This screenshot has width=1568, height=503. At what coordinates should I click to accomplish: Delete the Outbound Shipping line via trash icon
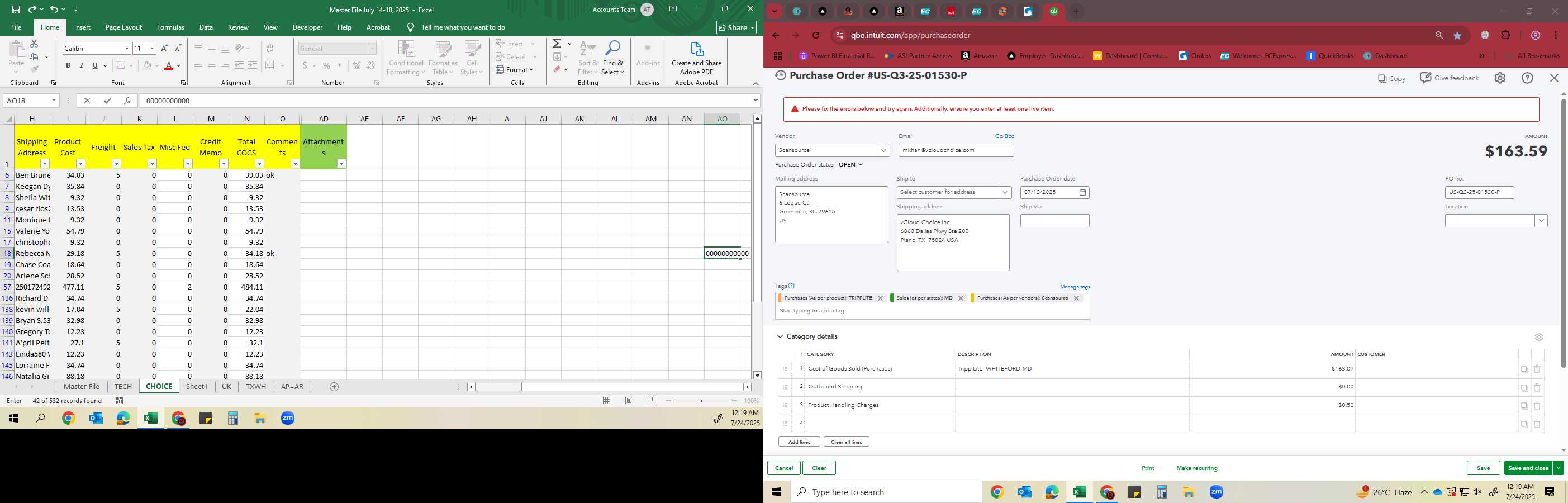[1537, 387]
